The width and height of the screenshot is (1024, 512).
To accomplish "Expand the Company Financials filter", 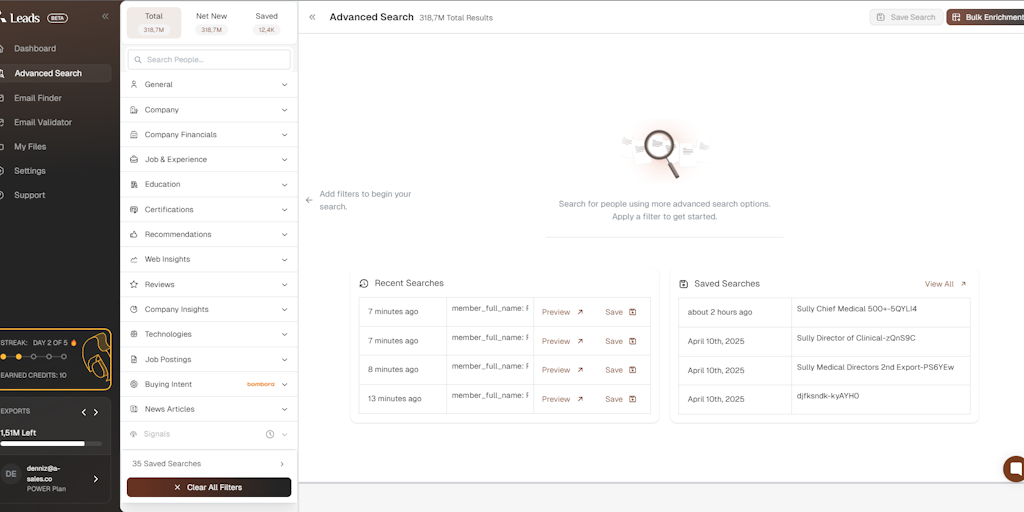I will pos(209,135).
